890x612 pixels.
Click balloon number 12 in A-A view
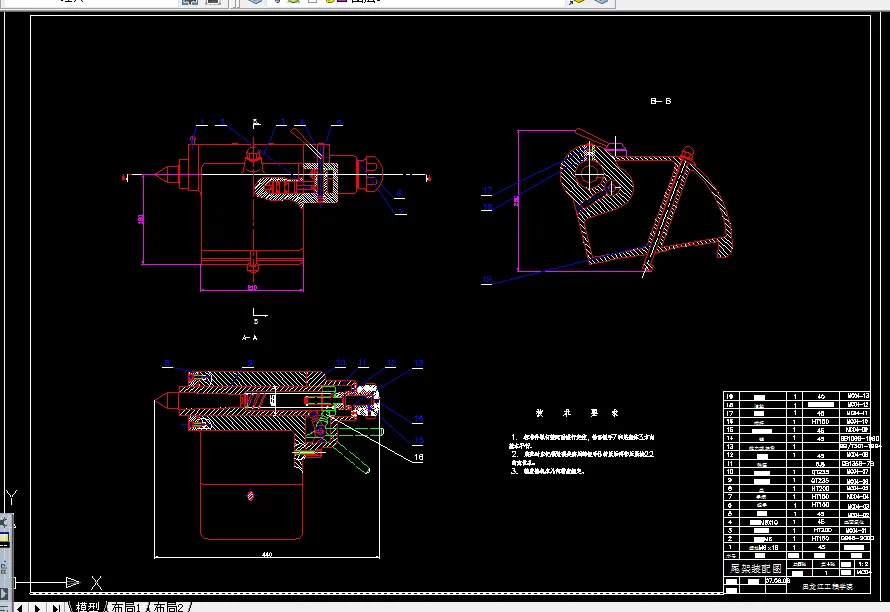click(391, 363)
